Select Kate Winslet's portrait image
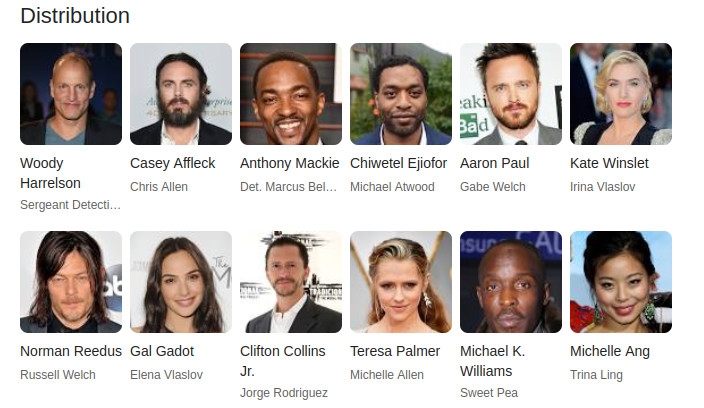 click(621, 94)
